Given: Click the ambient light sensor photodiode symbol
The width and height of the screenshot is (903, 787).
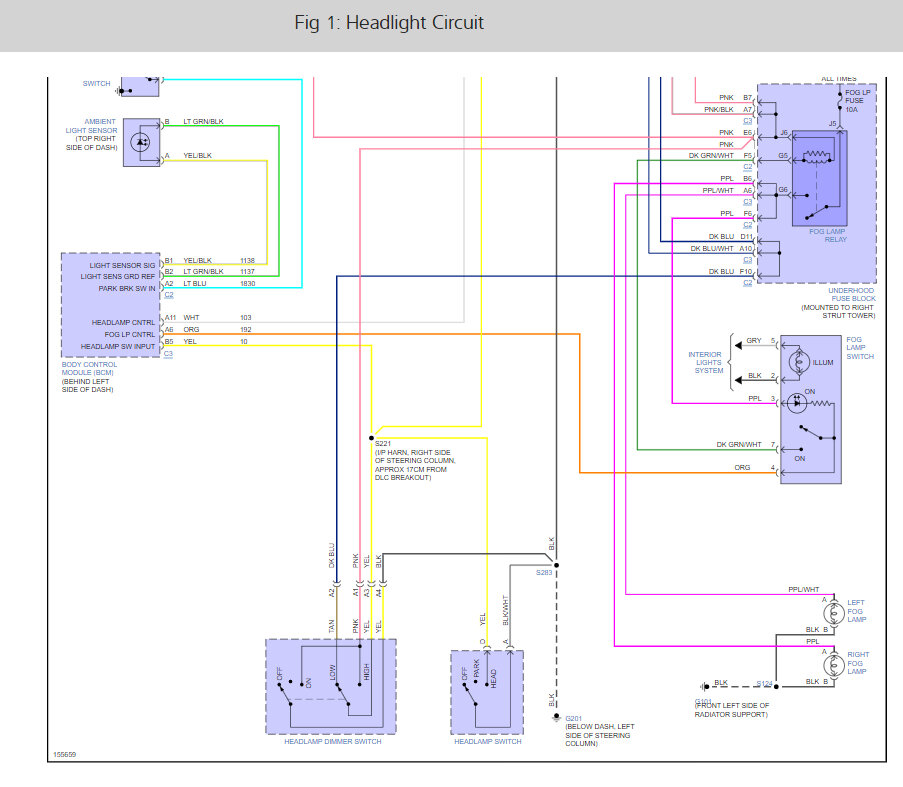Looking at the screenshot, I should click(x=140, y=142).
